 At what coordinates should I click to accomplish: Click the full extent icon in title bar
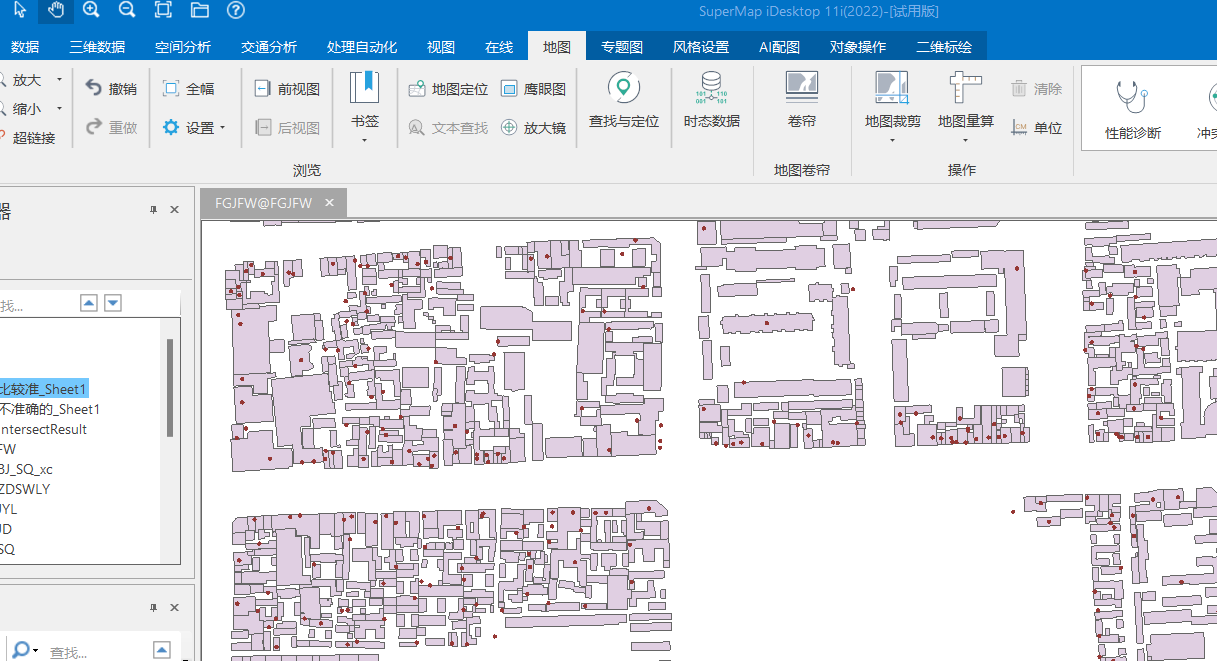[x=163, y=11]
